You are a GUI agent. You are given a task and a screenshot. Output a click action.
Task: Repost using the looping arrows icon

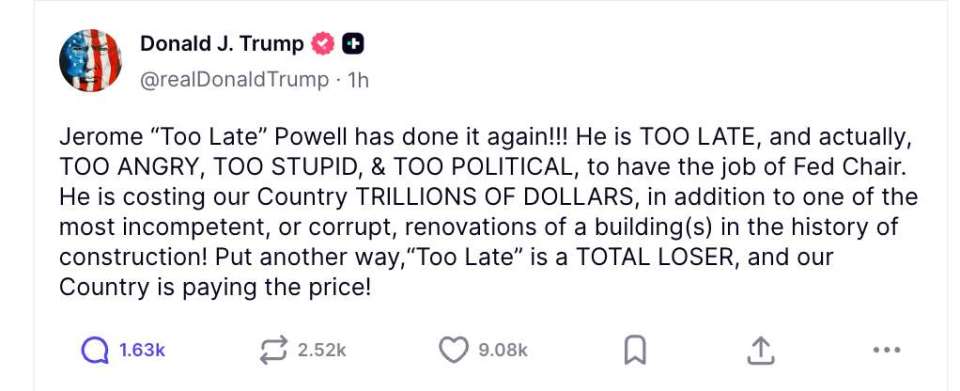coord(274,351)
